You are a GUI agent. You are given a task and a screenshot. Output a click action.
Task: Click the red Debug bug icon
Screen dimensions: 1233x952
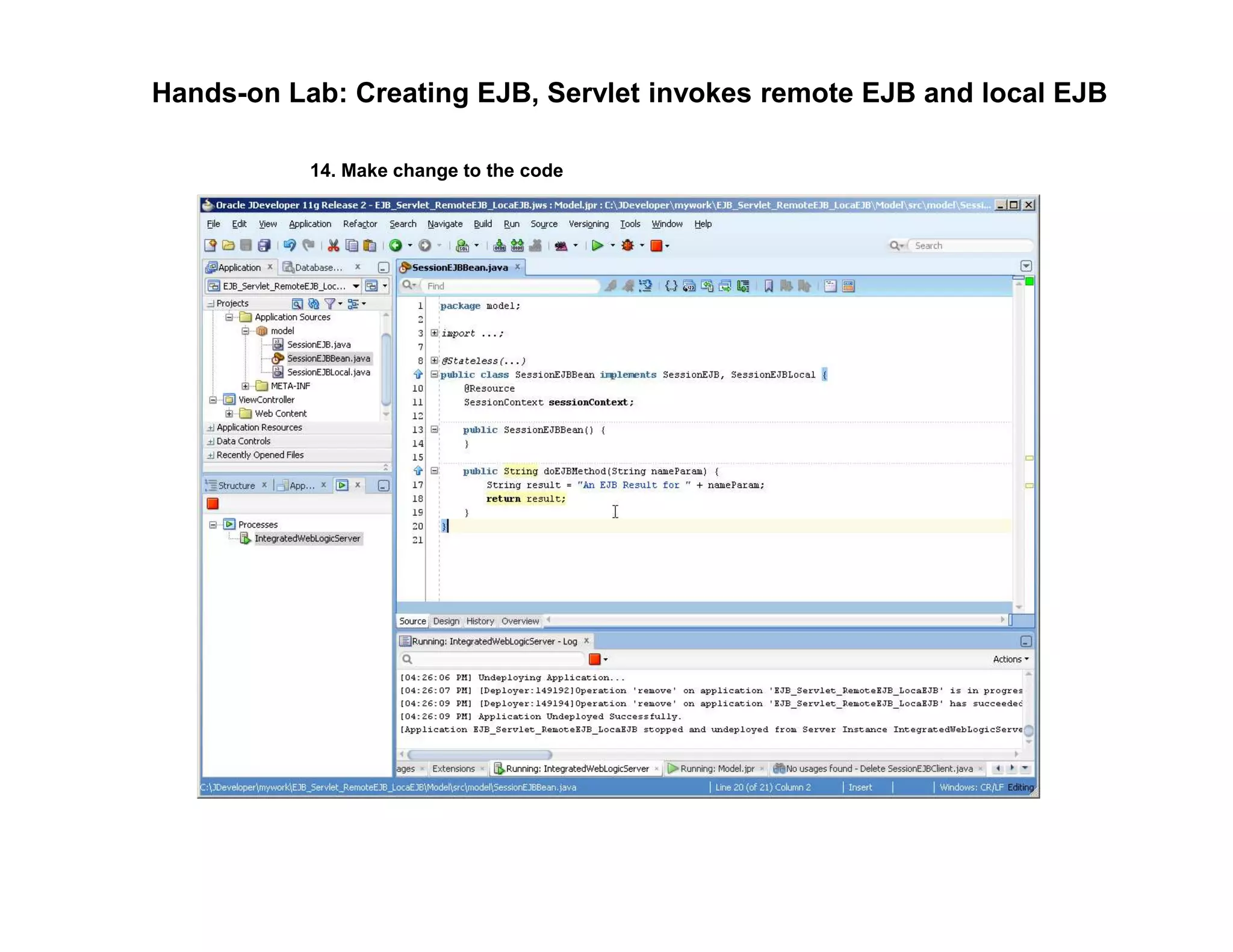click(x=628, y=246)
